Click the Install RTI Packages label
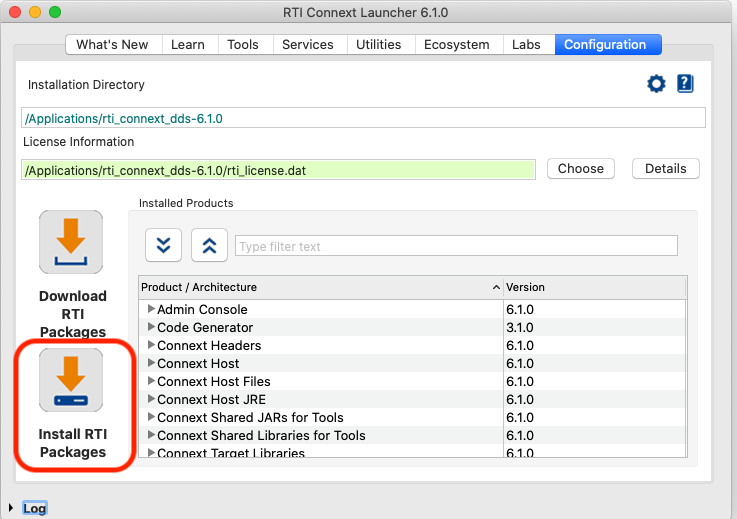Viewport: 737px width, 519px height. 73,443
